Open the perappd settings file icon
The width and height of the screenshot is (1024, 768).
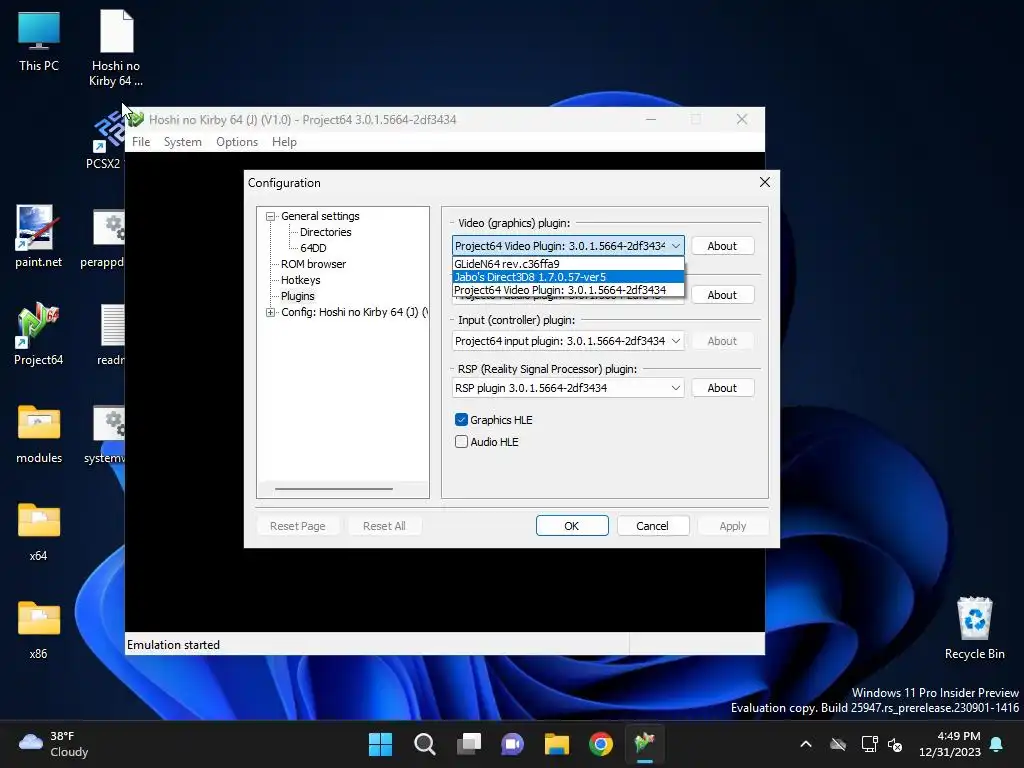(103, 239)
